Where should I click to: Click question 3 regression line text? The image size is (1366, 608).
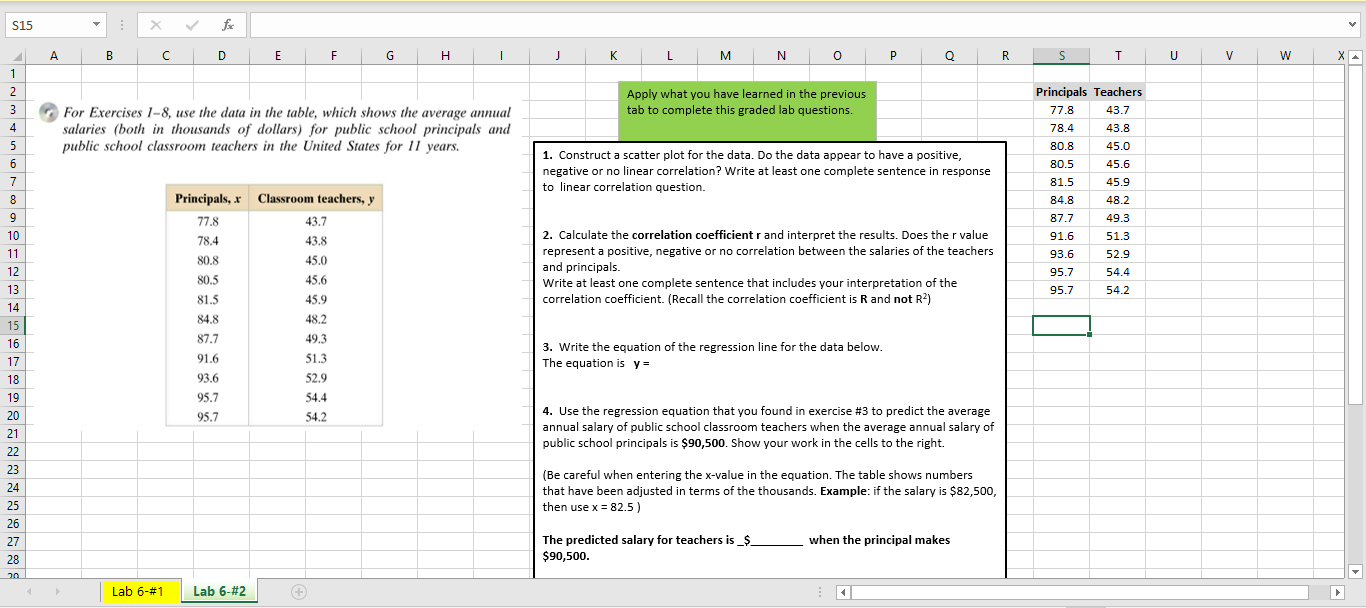point(712,347)
